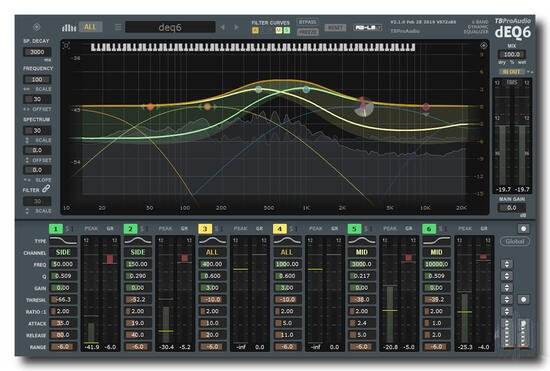This screenshot has height=371, width=550.
Task: Open the ALL channel view selector at top
Action: [90, 27]
